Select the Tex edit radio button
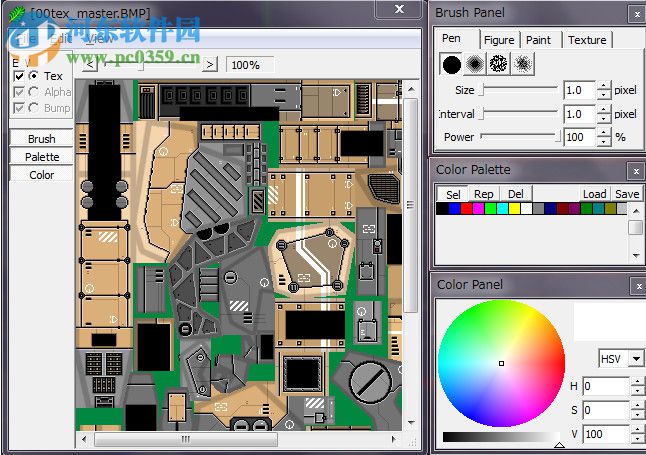 coord(34,76)
